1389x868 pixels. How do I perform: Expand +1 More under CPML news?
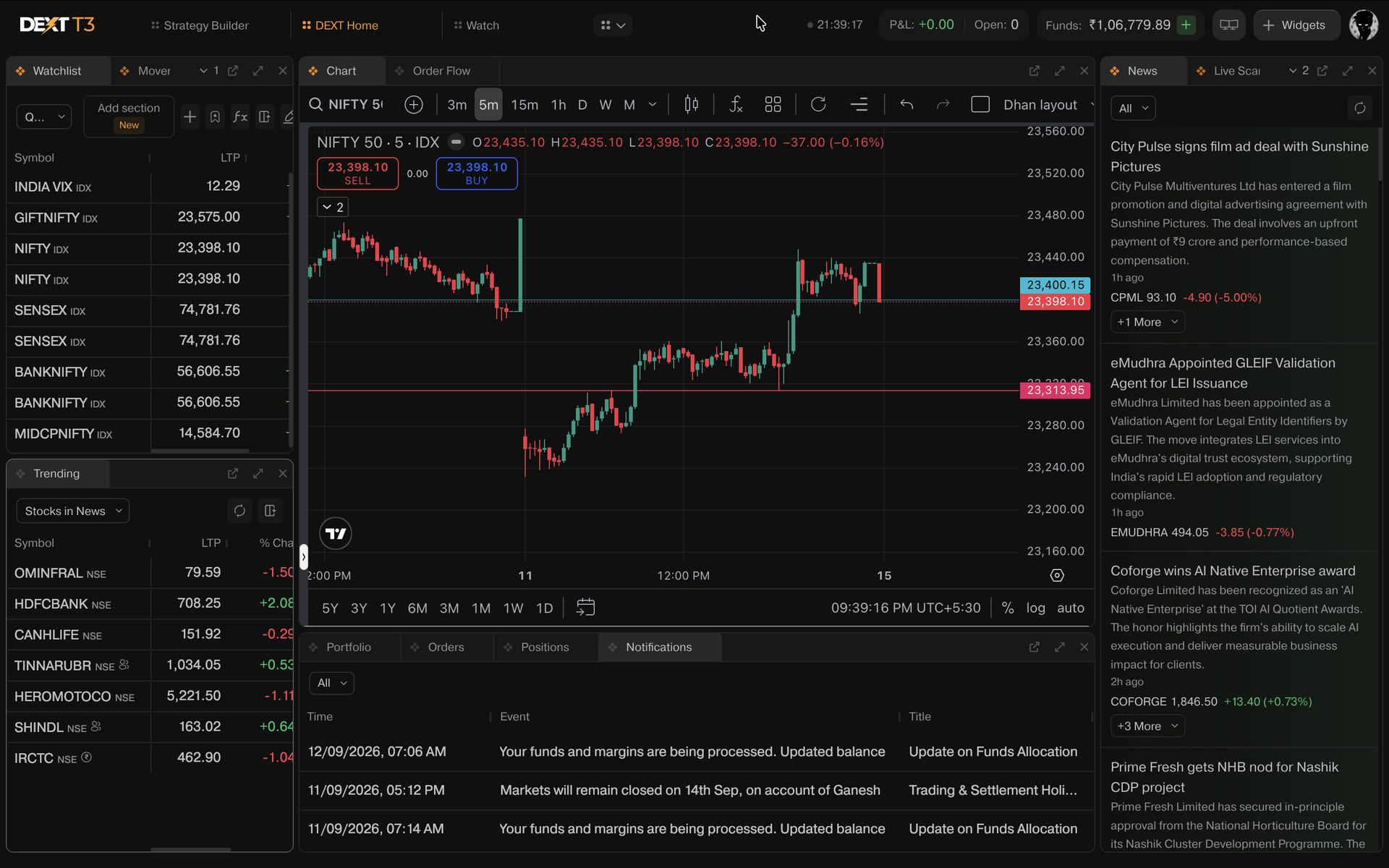(1147, 322)
